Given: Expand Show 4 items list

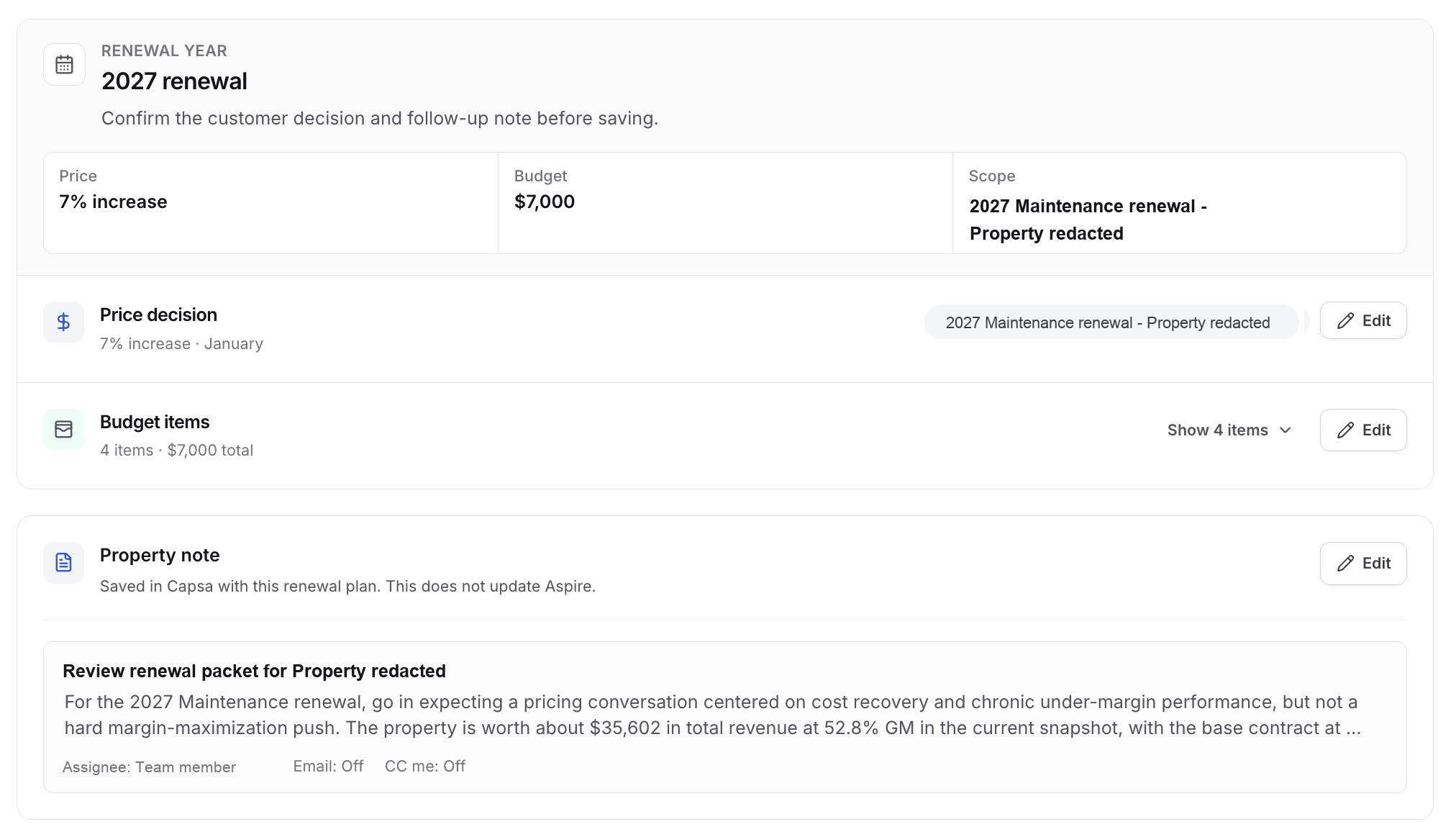Looking at the screenshot, I should point(1229,430).
